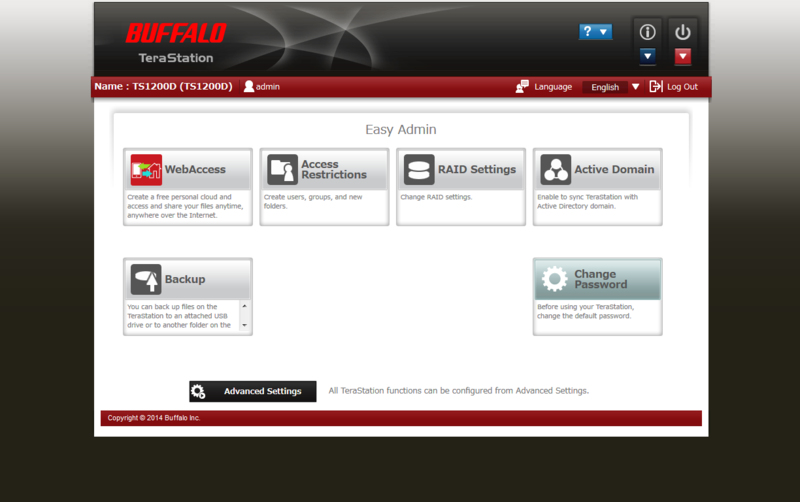Click the Log Out link

tap(682, 87)
